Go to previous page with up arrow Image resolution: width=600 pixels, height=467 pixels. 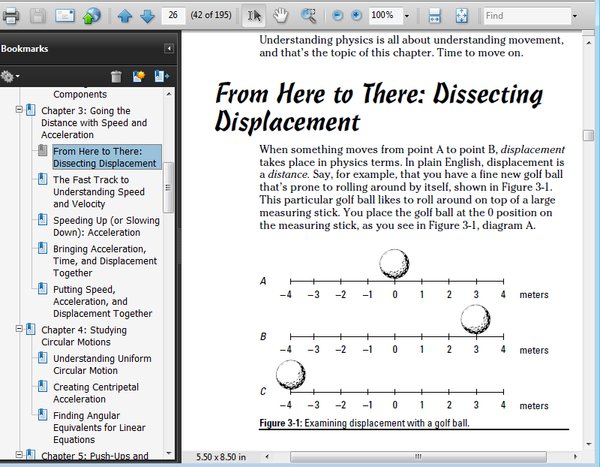coord(125,16)
